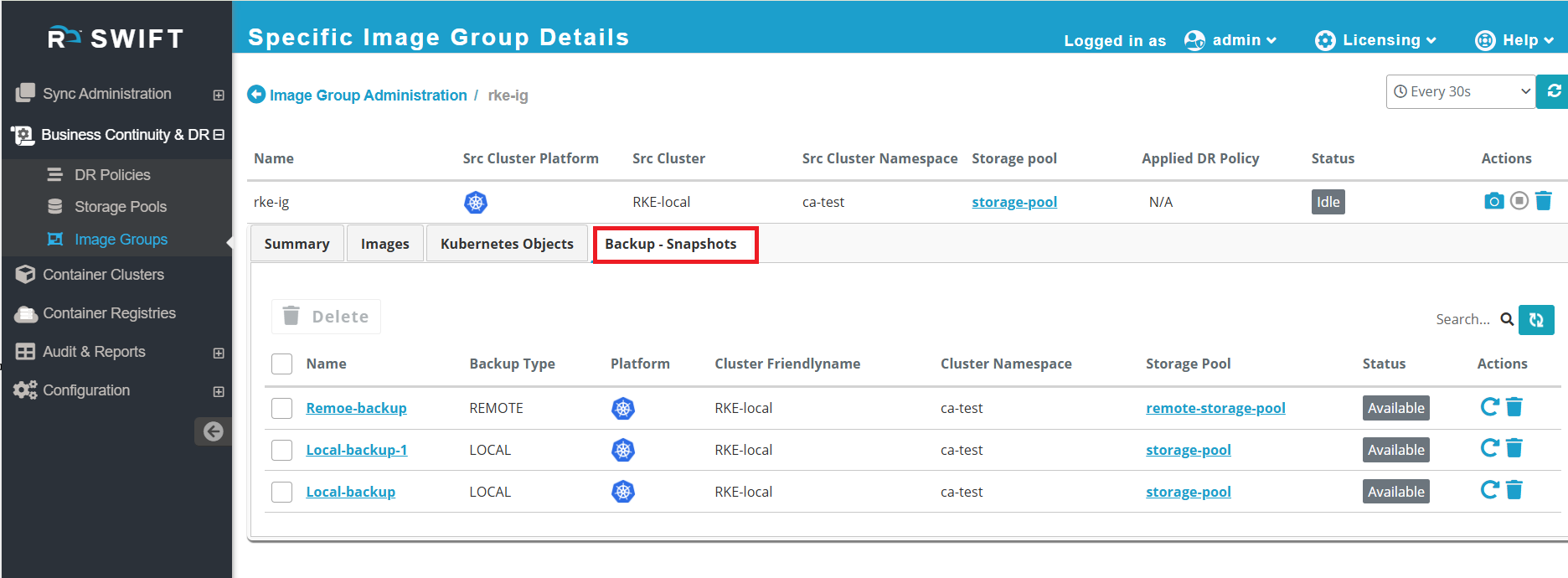
Task: Open the Every 30s refresh interval dropdown
Action: point(1461,91)
